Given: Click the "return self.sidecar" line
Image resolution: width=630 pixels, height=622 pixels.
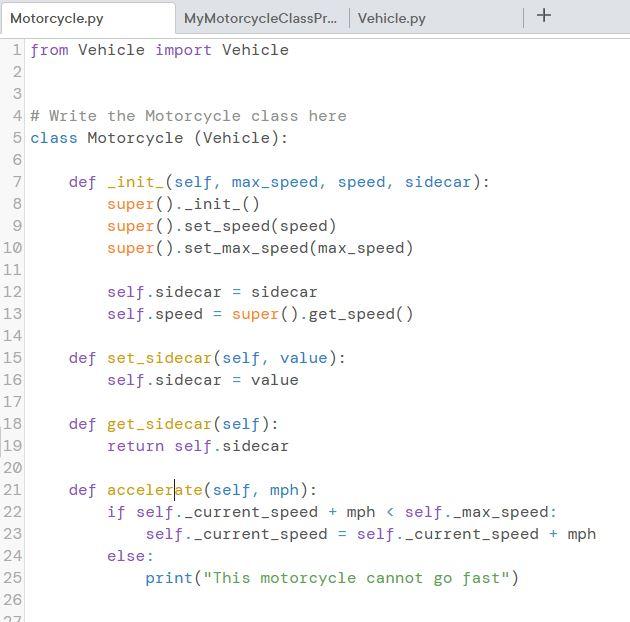Looking at the screenshot, I should (x=198, y=446).
